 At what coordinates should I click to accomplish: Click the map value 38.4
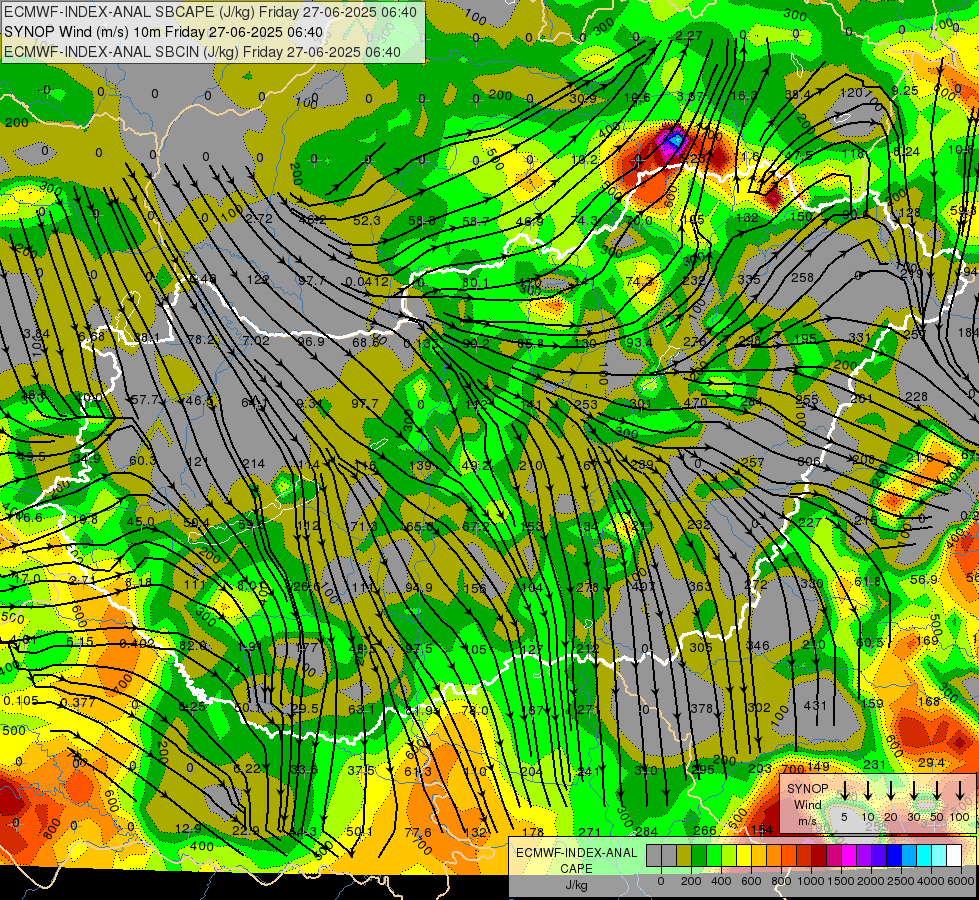tap(797, 94)
